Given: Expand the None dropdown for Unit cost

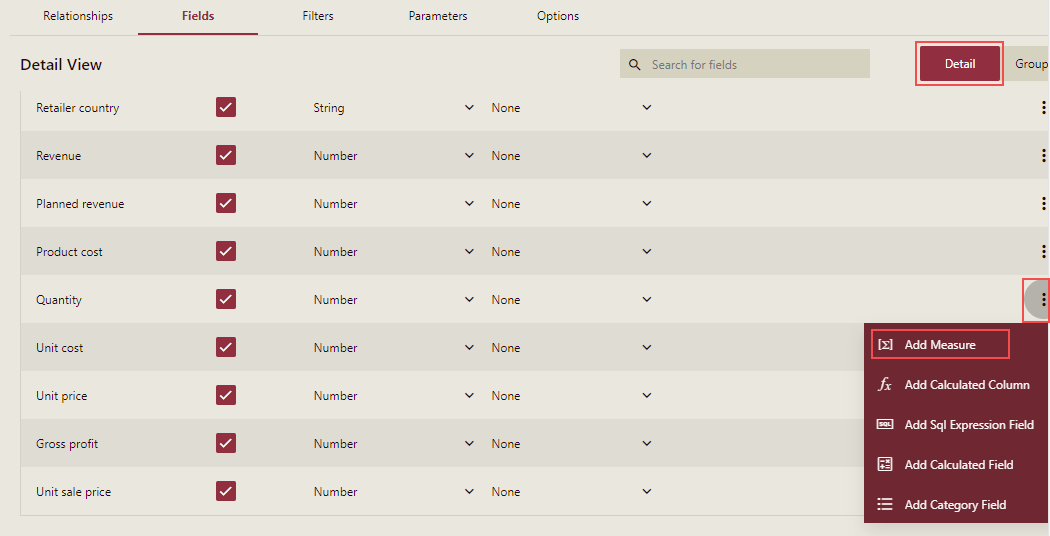Looking at the screenshot, I should coord(646,348).
